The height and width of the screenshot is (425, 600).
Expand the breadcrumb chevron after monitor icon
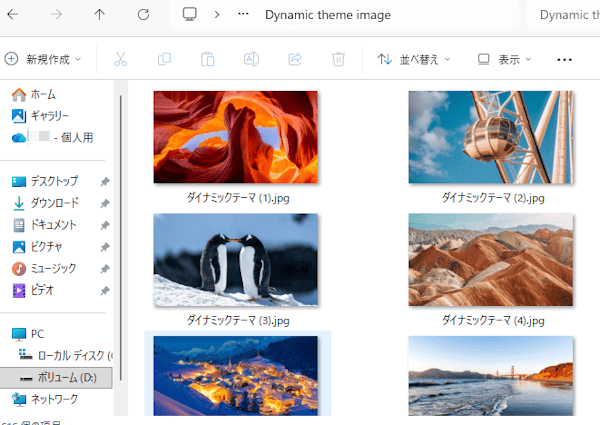point(217,15)
